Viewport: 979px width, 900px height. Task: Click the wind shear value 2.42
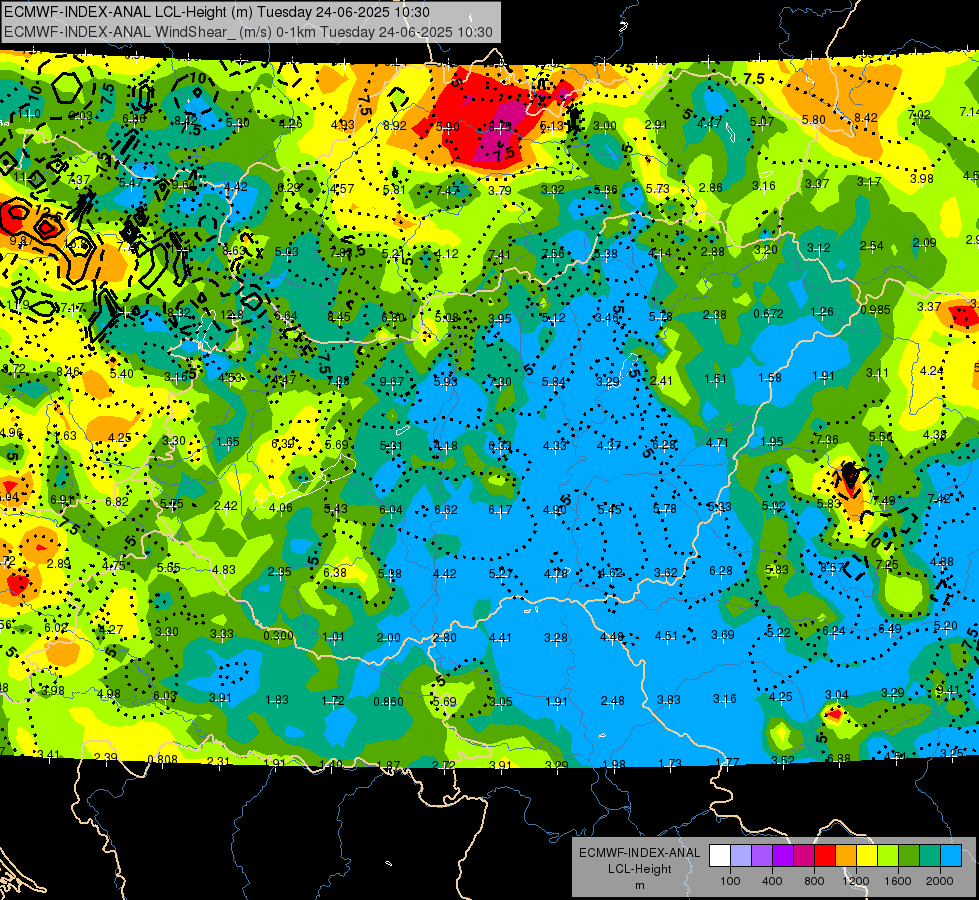pyautogui.click(x=225, y=506)
